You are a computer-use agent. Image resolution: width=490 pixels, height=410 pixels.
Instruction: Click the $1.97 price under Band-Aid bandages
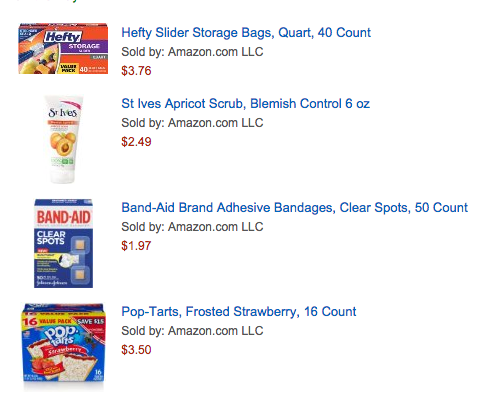pos(136,246)
